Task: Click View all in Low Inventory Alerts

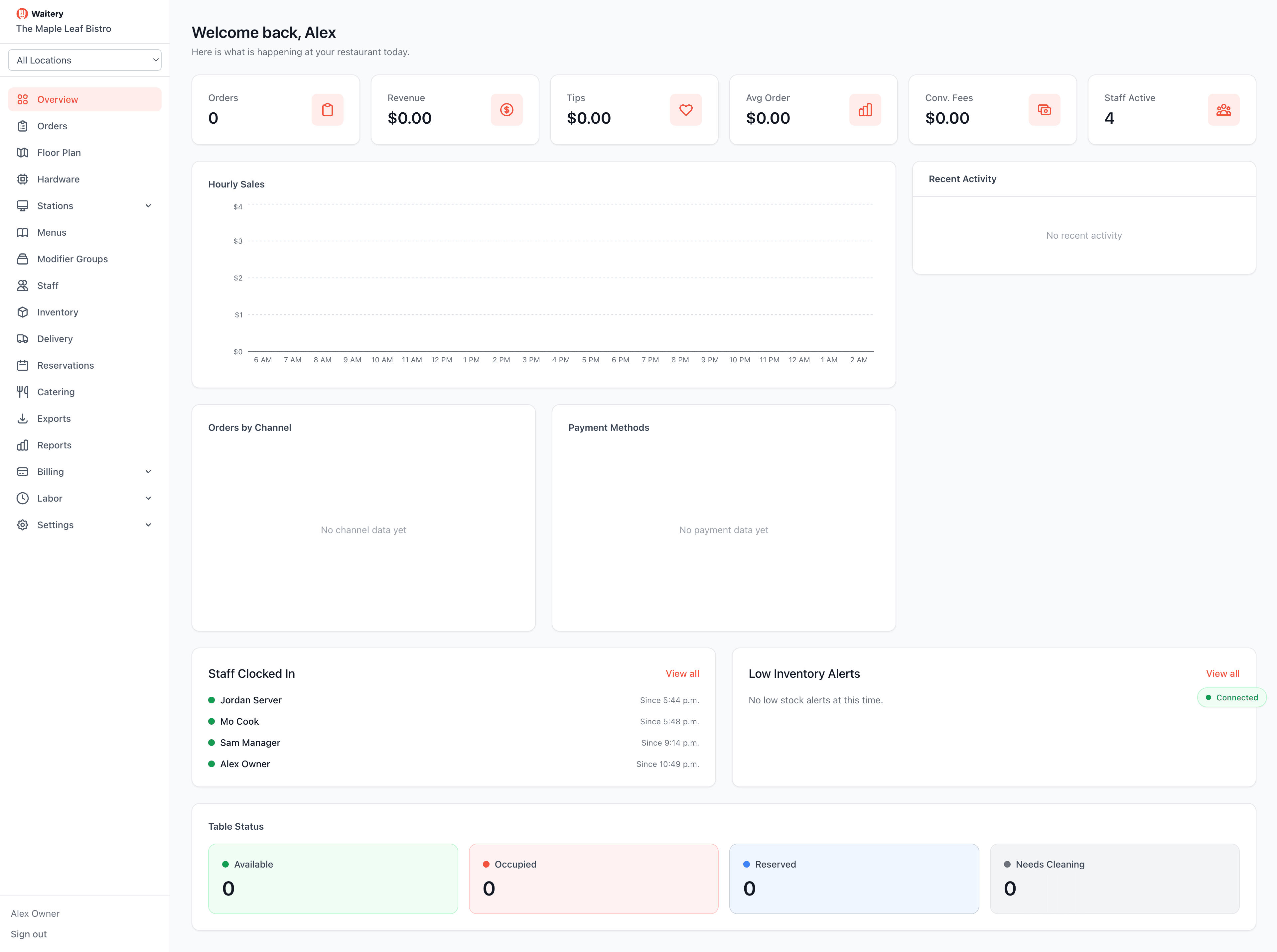Action: pos(1222,673)
